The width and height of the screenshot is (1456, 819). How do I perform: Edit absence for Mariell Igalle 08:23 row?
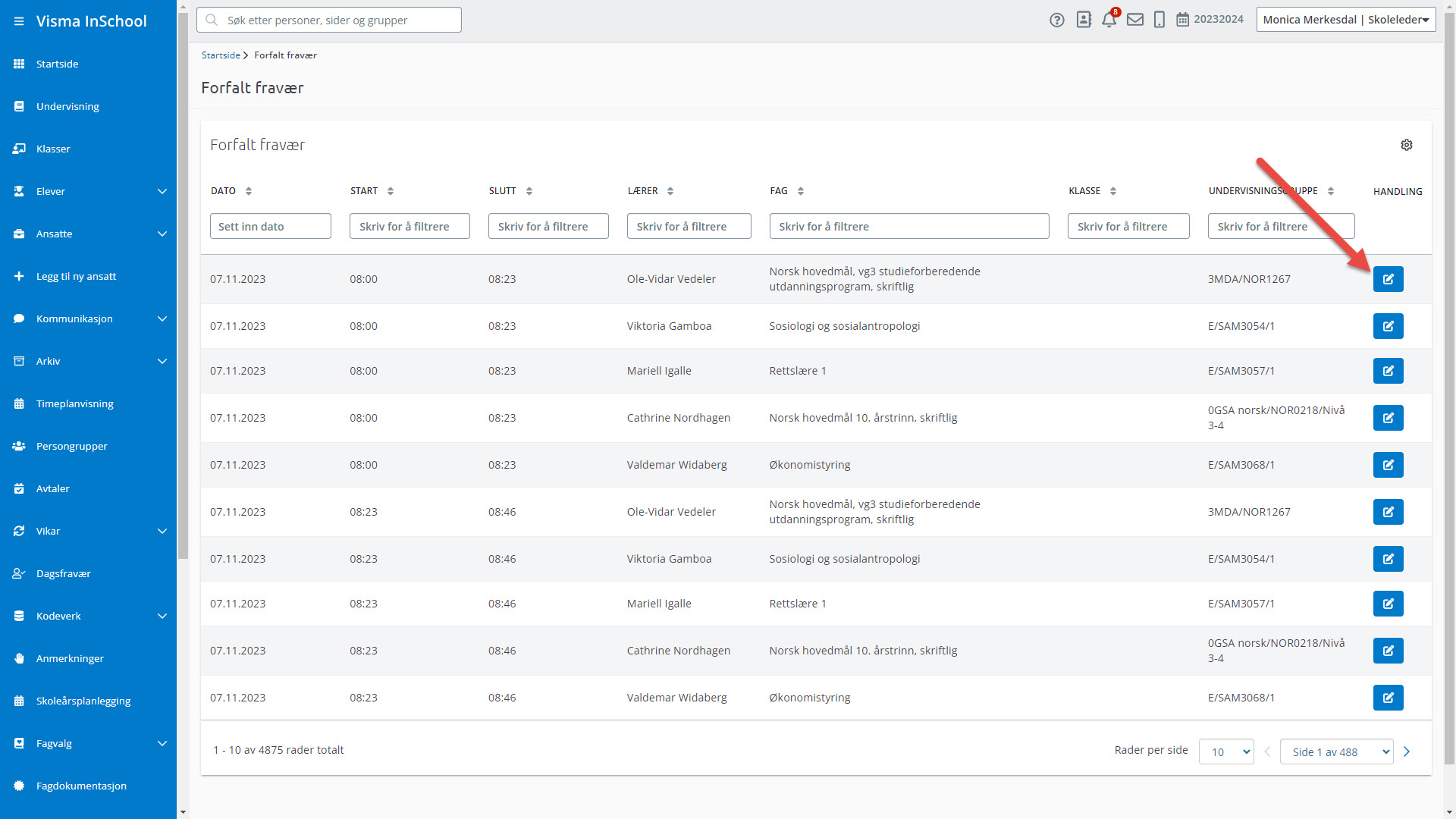1388,604
